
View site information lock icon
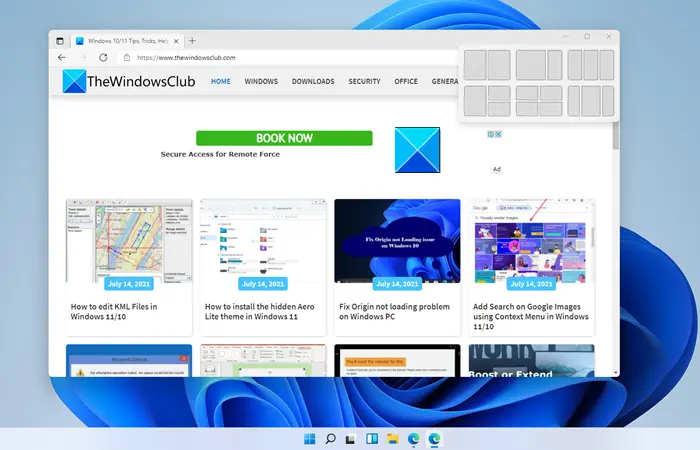click(127, 58)
